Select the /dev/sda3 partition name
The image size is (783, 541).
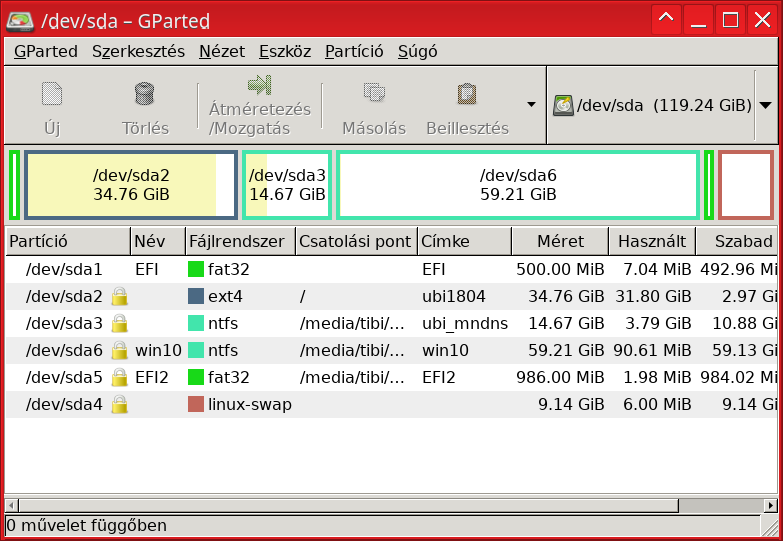click(64, 323)
